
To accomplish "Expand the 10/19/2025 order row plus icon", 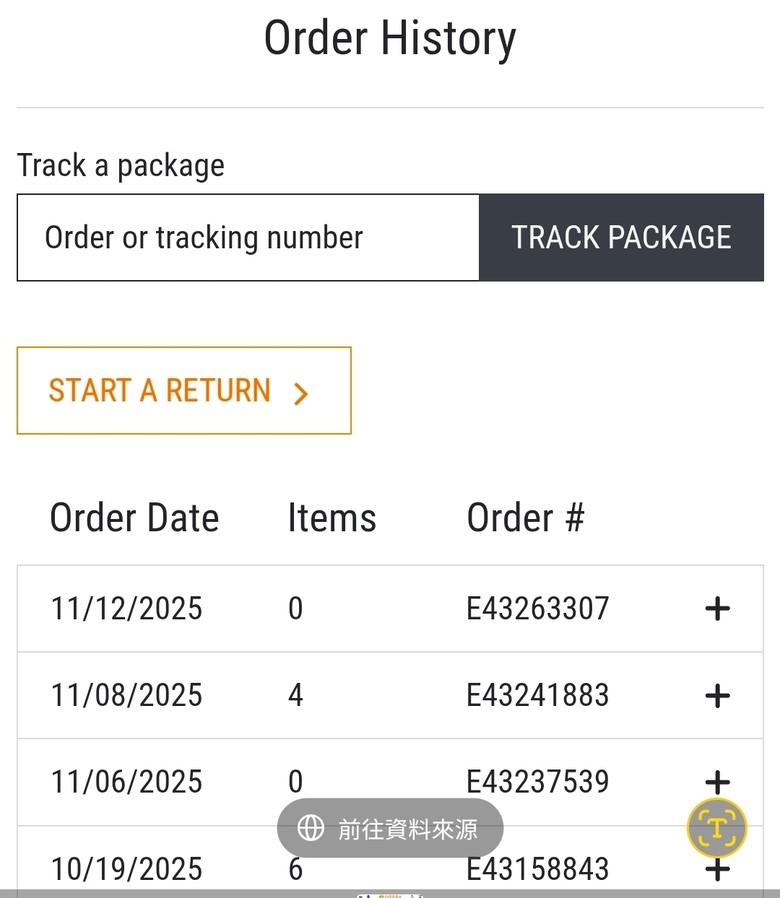I will point(717,870).
